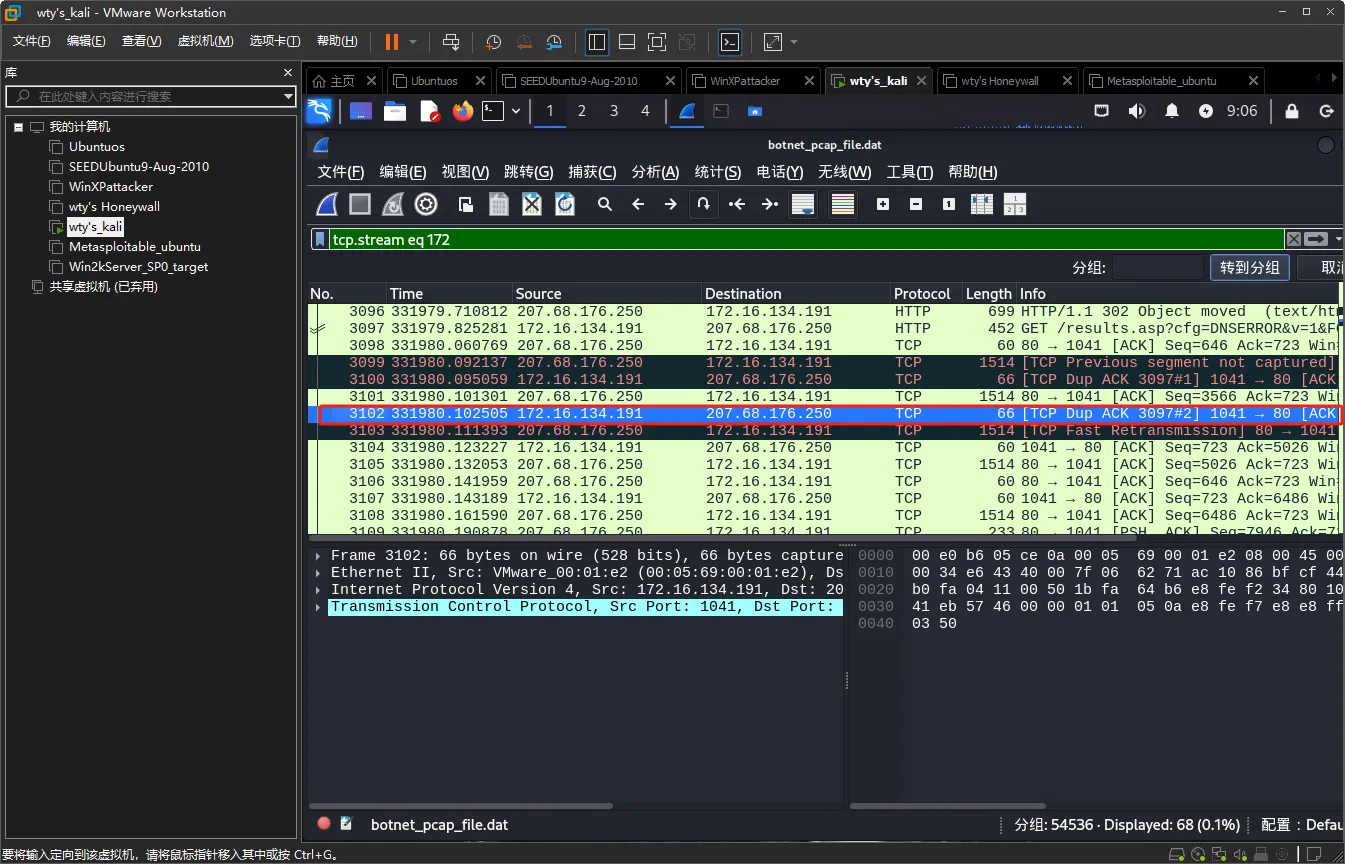Start capturing packets with the shark fin icon
The width and height of the screenshot is (1345, 864).
[327, 205]
